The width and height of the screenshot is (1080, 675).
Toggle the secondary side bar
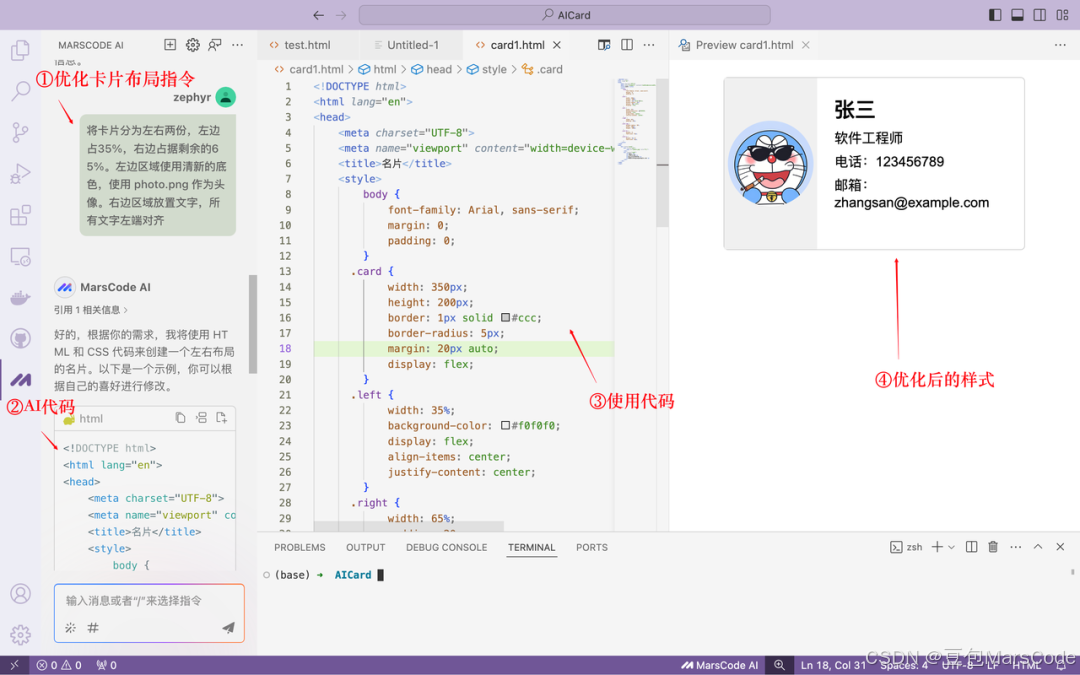[1040, 15]
